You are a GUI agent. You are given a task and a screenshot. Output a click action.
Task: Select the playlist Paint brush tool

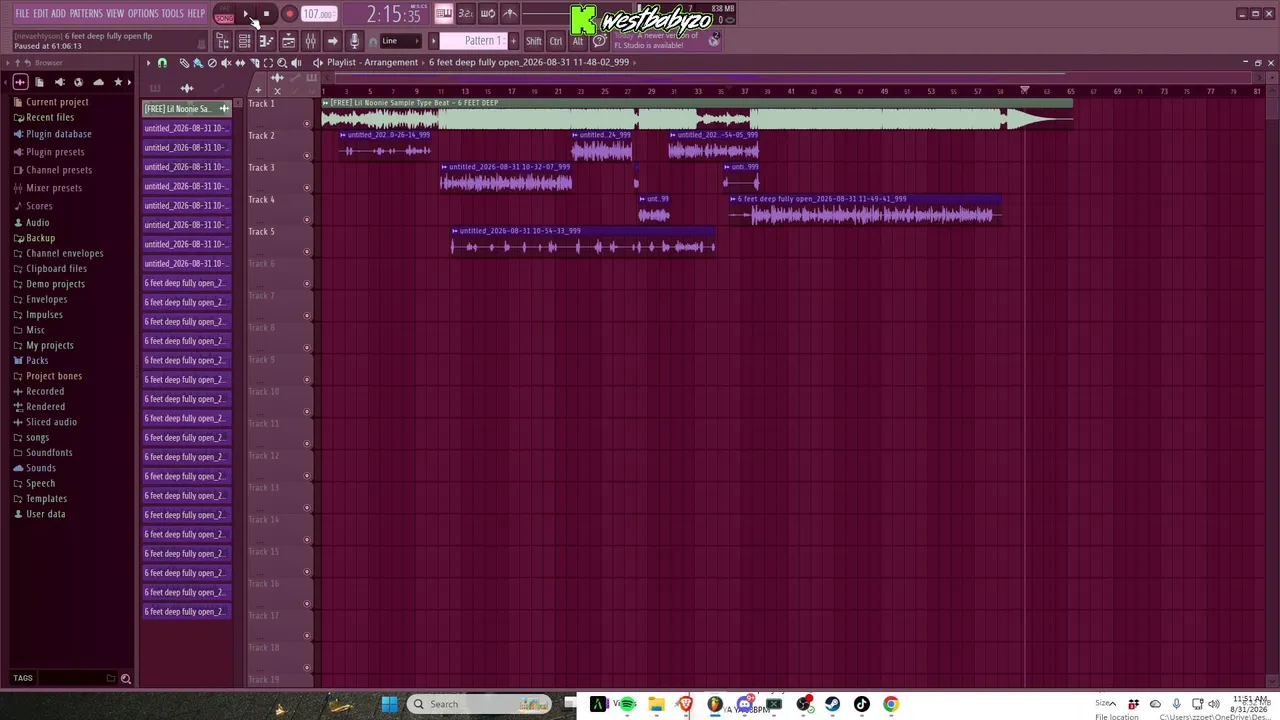[x=198, y=62]
